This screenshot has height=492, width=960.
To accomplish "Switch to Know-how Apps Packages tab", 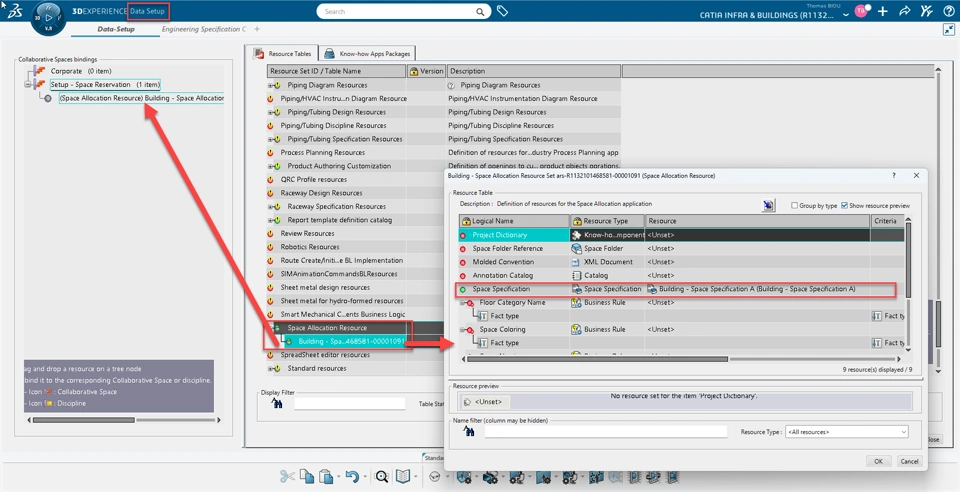I will (368, 54).
